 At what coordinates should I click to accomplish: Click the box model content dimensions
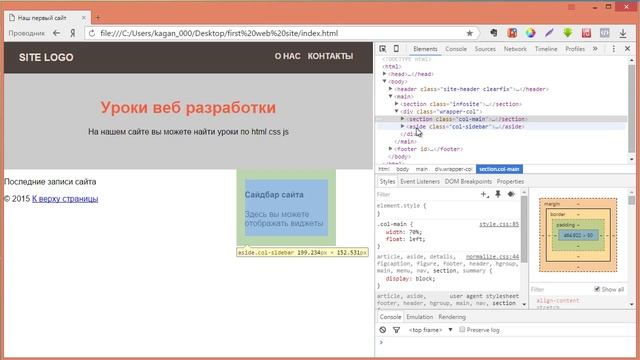[x=578, y=235]
